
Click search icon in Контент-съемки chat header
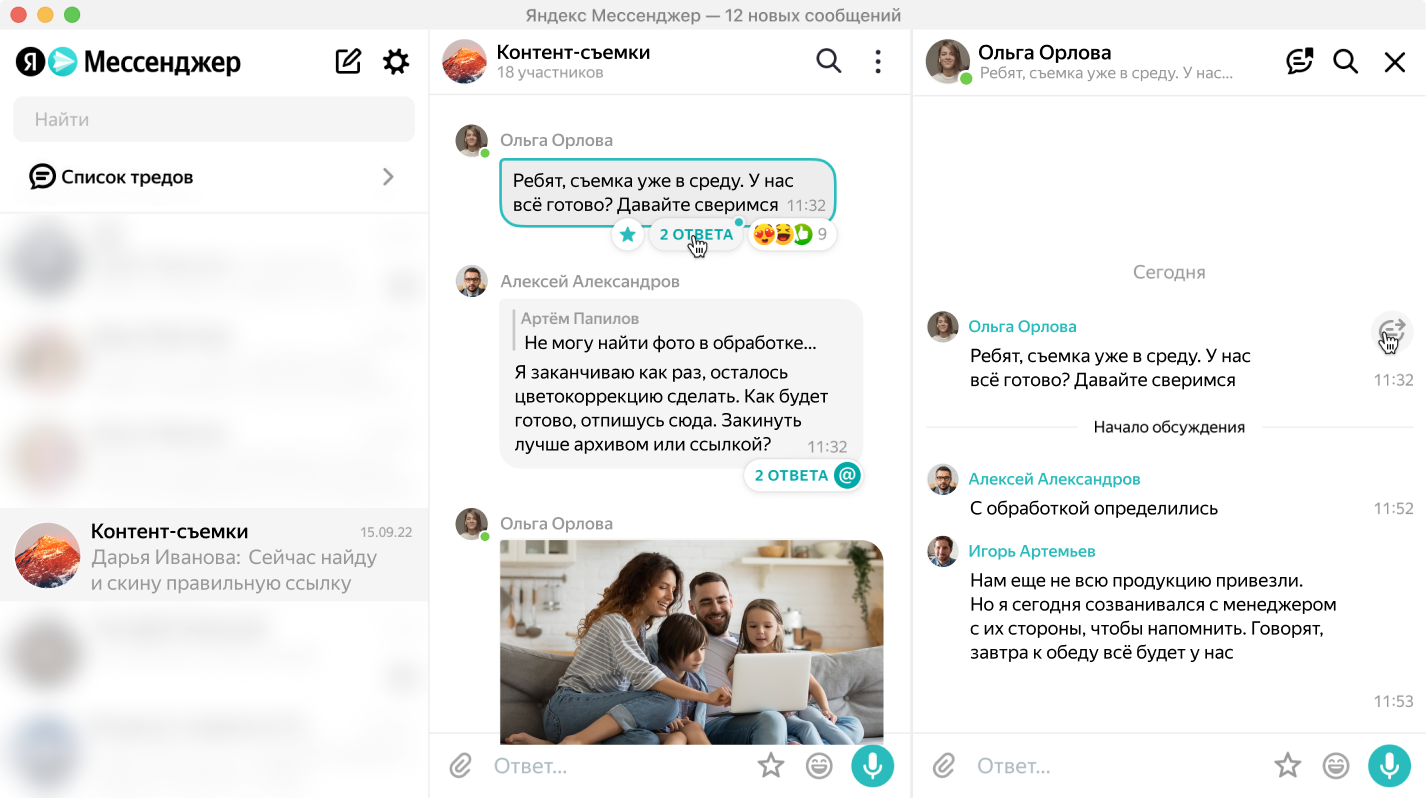pos(828,62)
